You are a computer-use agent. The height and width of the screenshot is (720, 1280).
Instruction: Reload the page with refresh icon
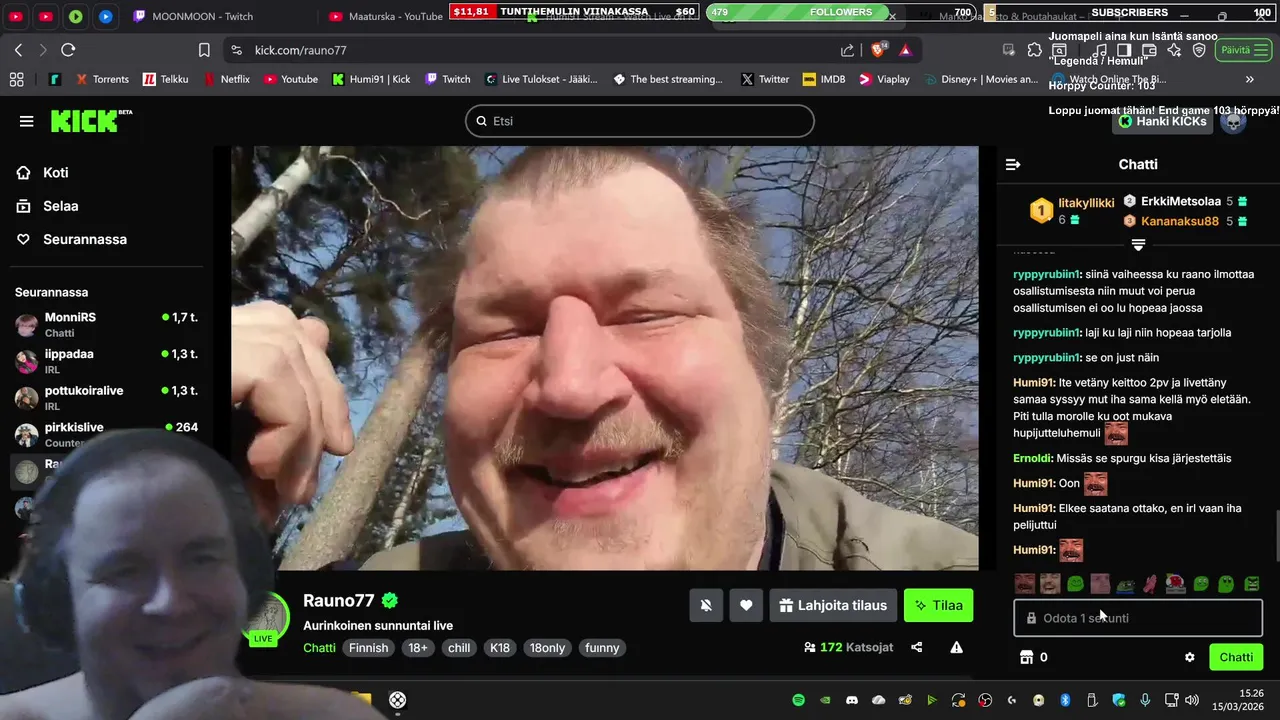68,50
